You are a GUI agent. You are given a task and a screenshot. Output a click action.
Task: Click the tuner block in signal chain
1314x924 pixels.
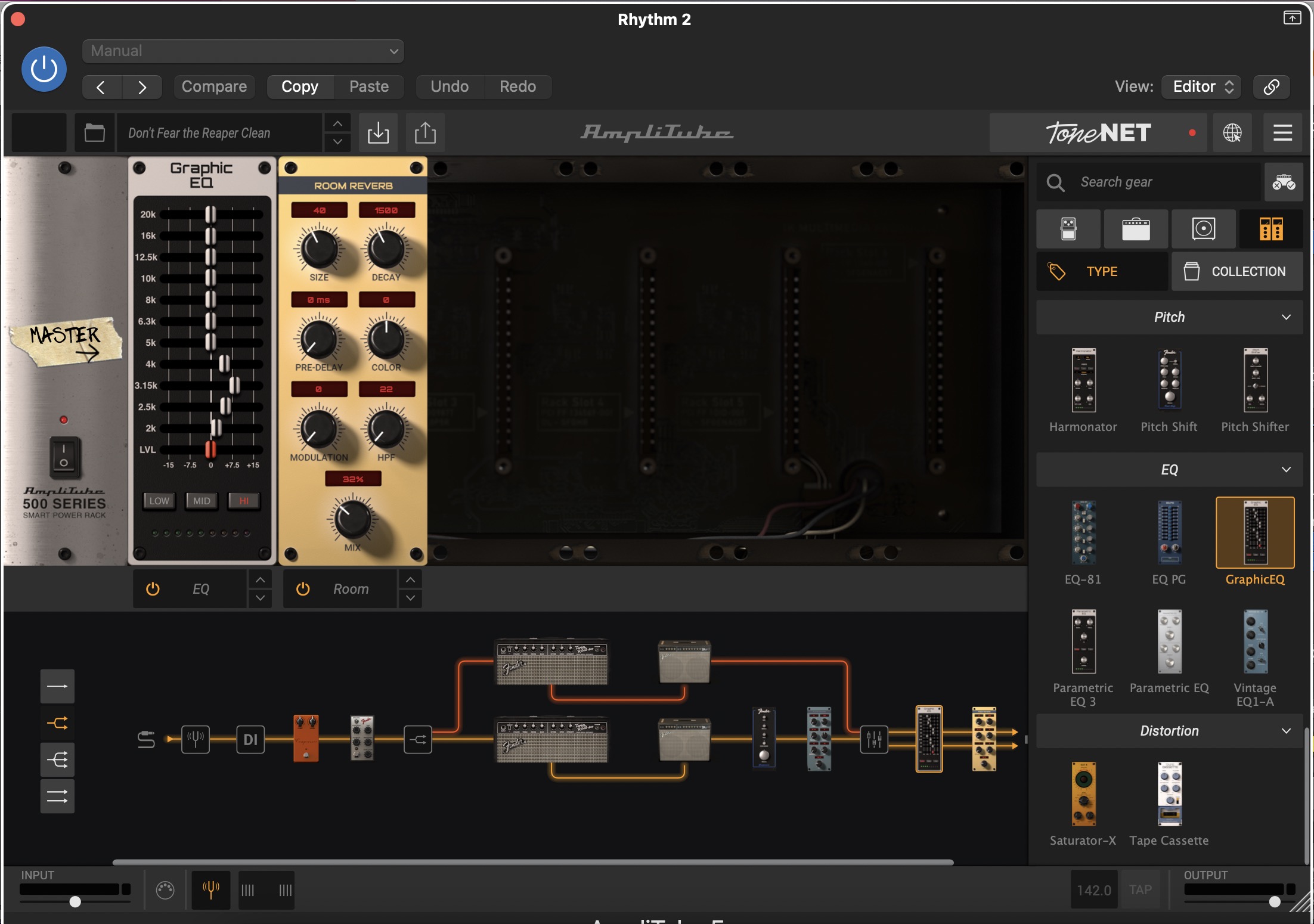(196, 739)
